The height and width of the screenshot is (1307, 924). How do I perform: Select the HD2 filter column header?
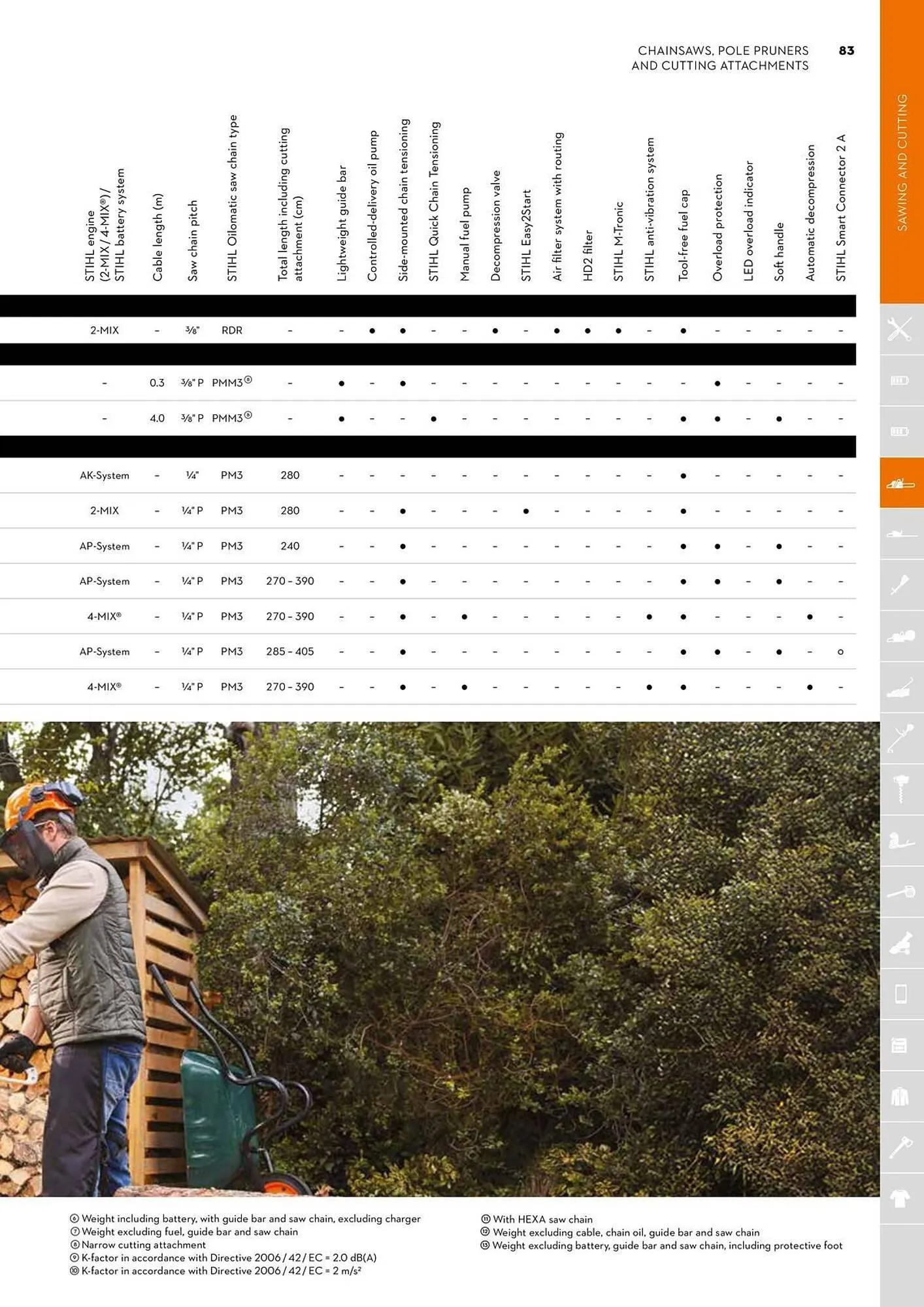coord(587,256)
